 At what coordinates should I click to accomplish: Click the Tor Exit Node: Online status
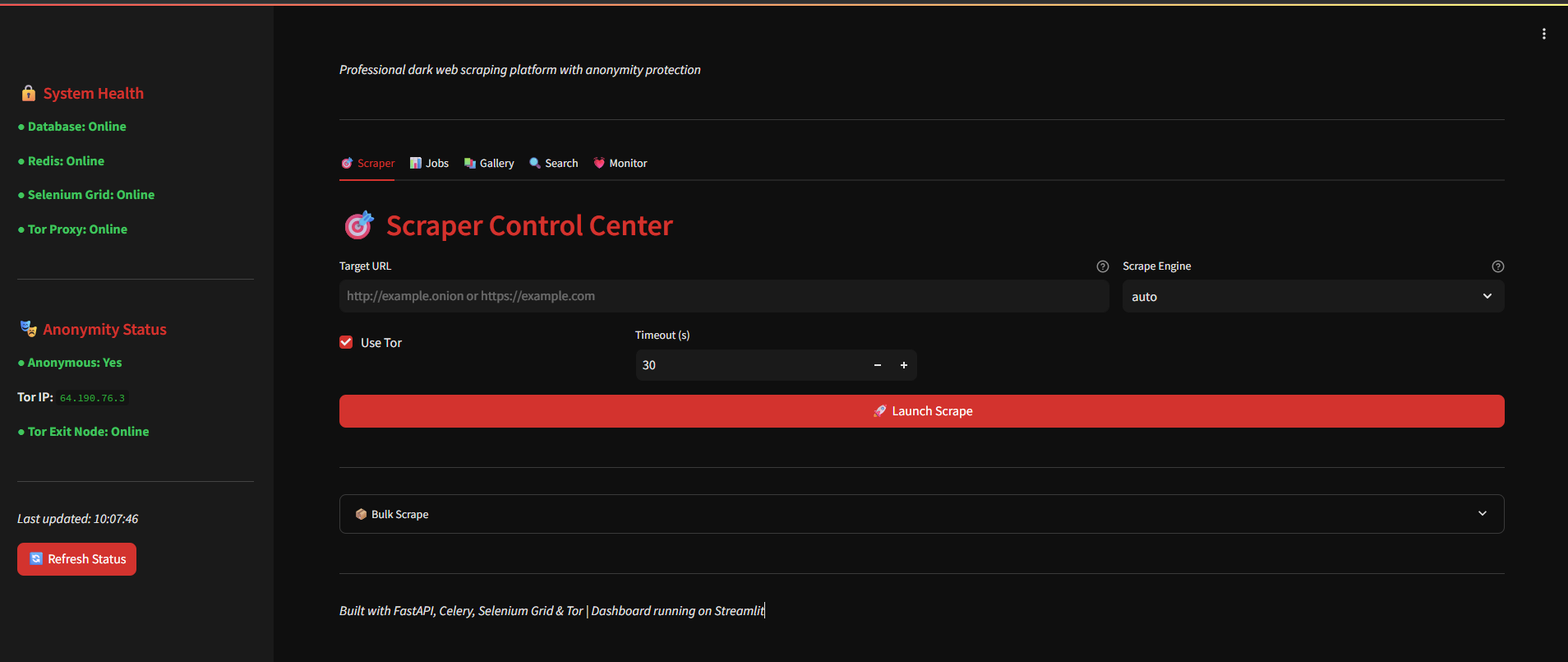tap(83, 432)
